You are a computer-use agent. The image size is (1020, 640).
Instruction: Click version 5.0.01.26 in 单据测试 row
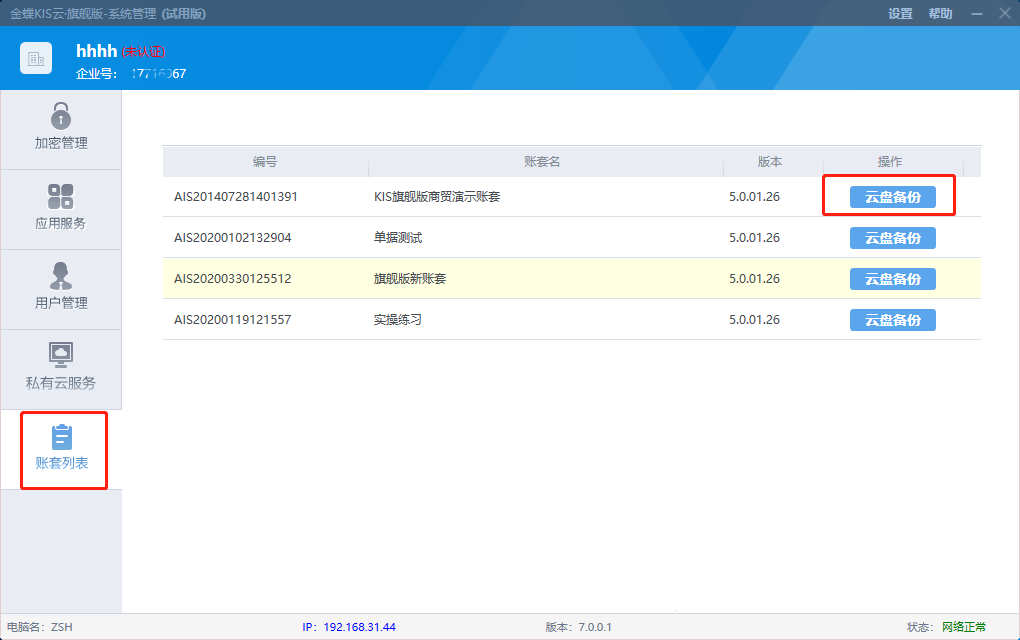pos(754,237)
